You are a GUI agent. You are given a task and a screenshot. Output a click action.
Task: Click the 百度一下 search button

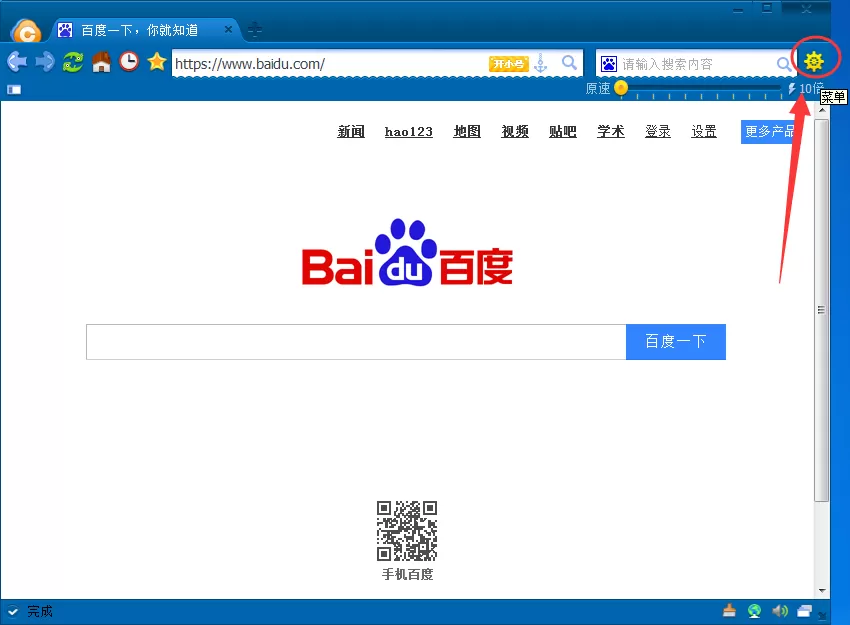pos(675,342)
